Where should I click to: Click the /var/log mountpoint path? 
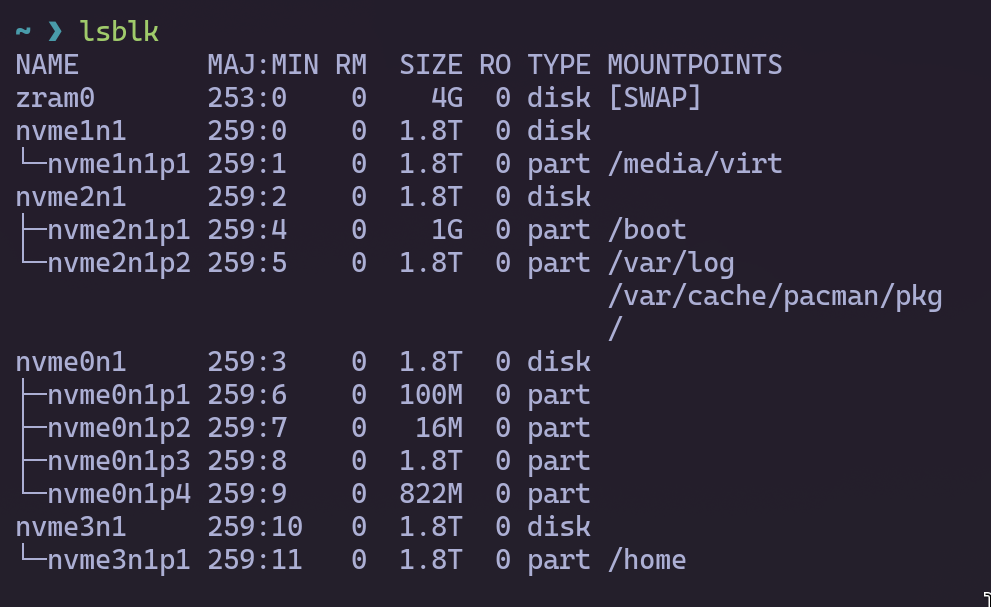point(670,263)
